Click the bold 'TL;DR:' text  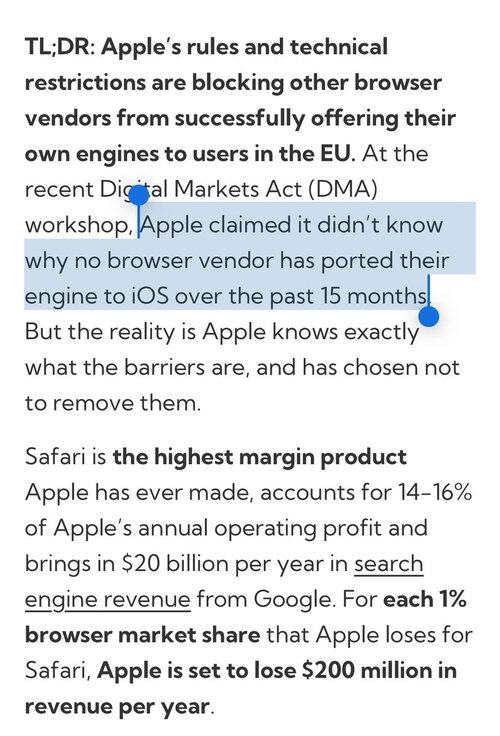tap(60, 47)
